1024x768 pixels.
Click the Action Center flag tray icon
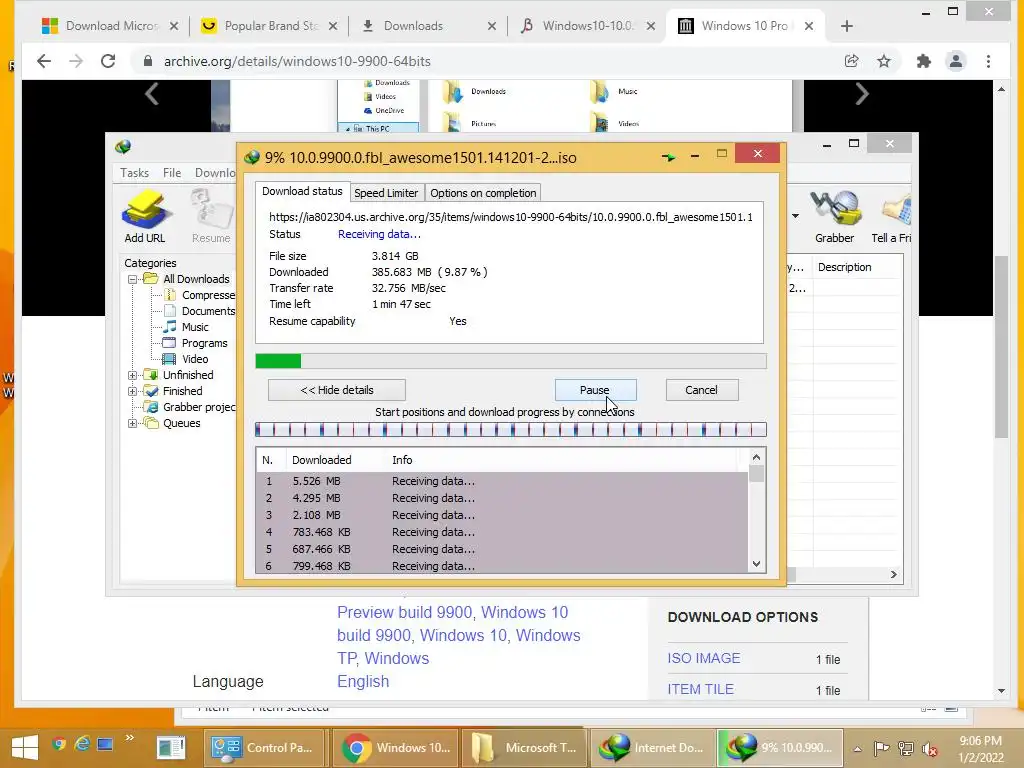click(881, 748)
